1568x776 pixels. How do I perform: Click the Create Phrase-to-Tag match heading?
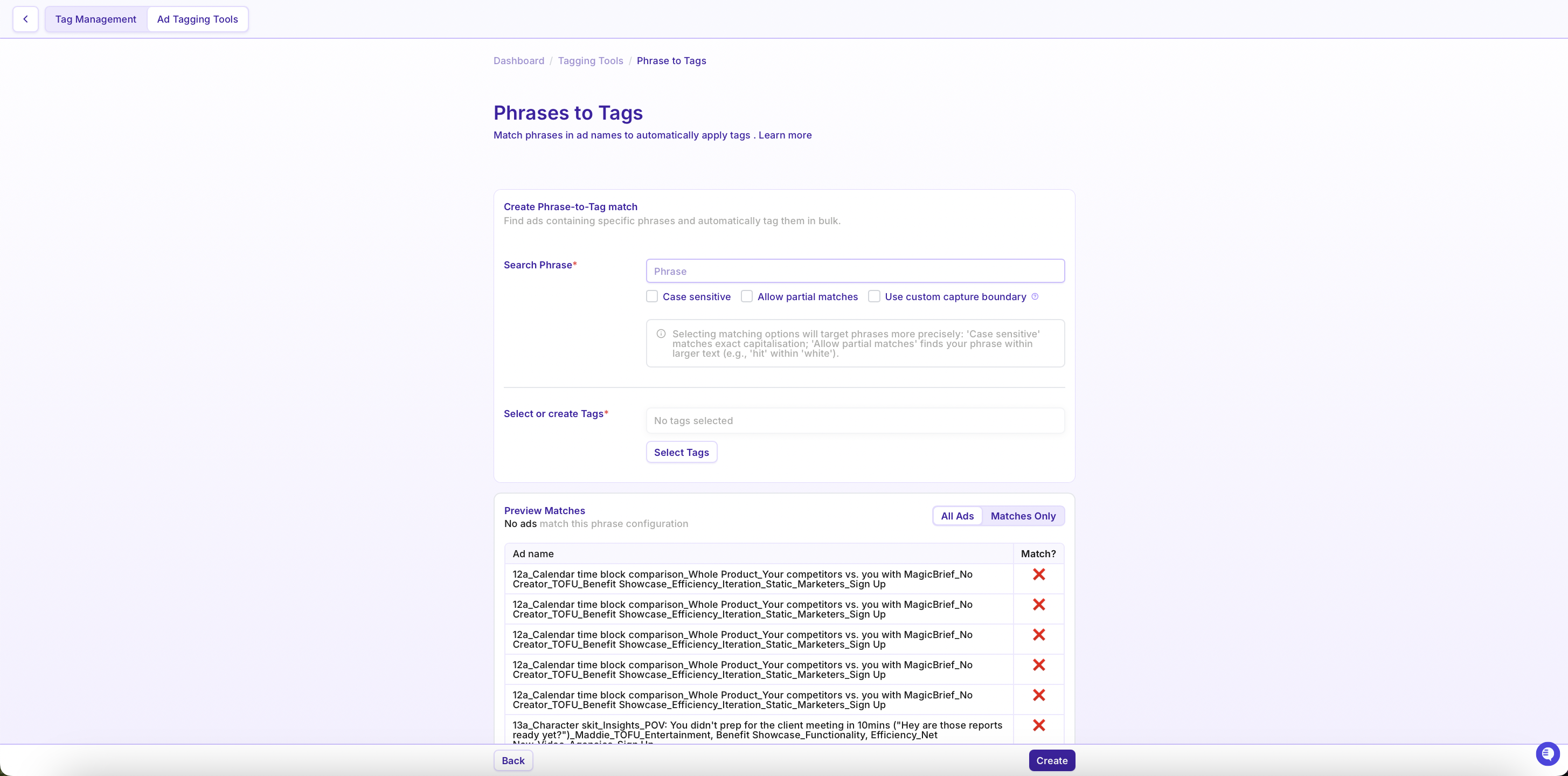click(x=570, y=207)
